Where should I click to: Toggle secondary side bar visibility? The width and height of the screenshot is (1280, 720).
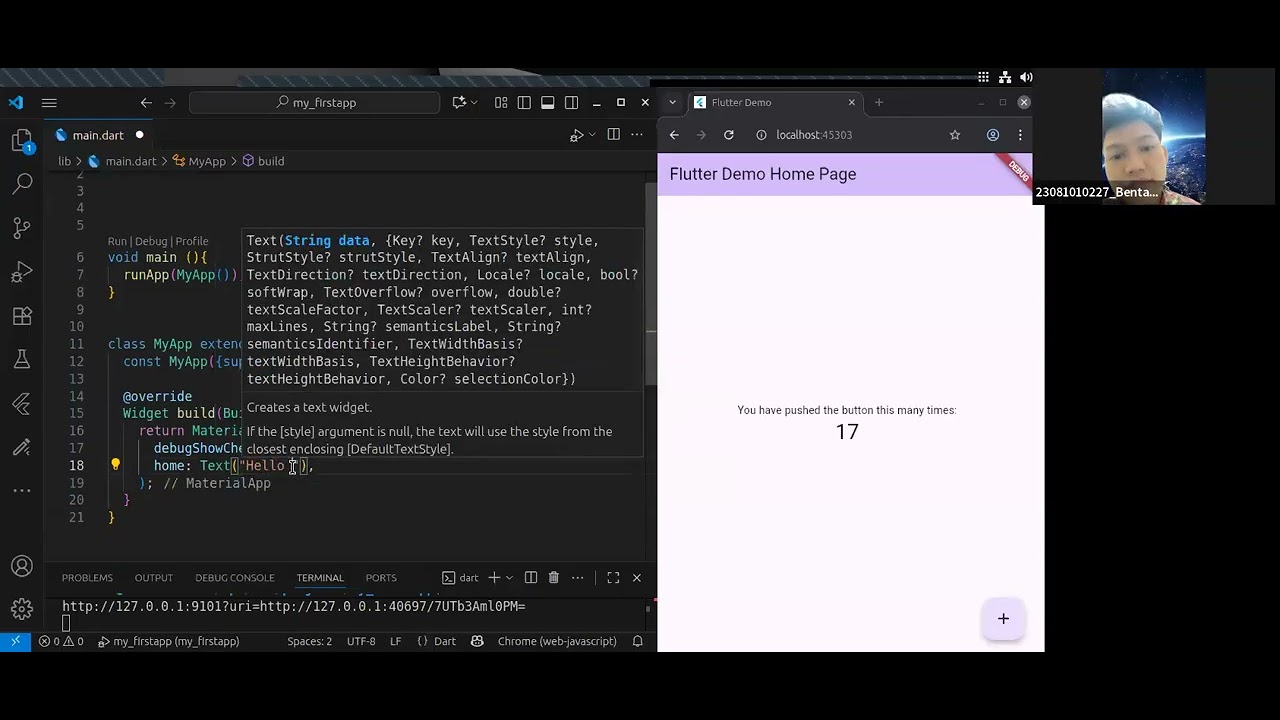pyautogui.click(x=571, y=102)
